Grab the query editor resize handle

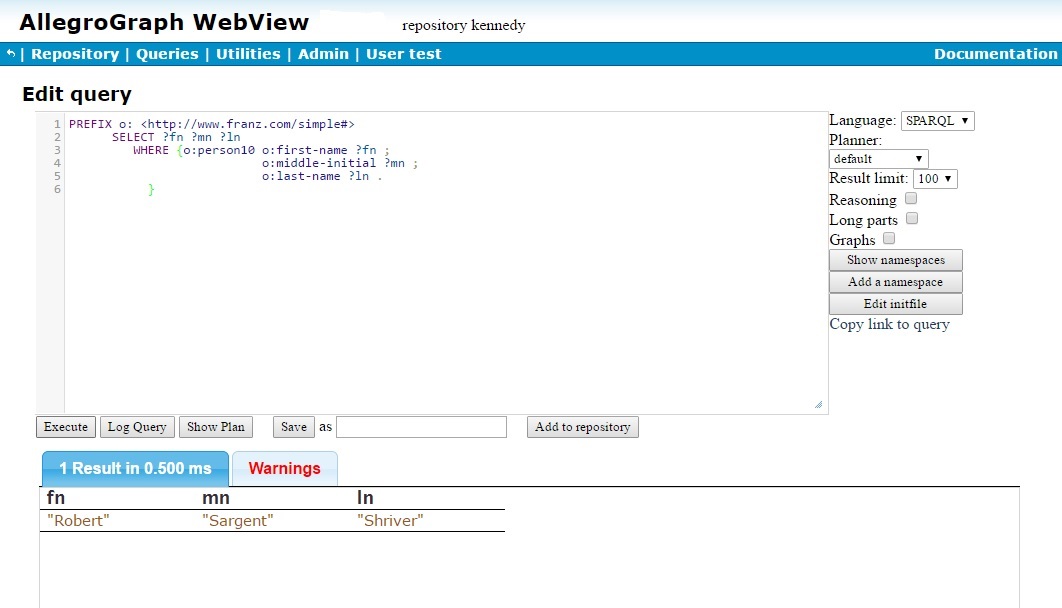(818, 404)
